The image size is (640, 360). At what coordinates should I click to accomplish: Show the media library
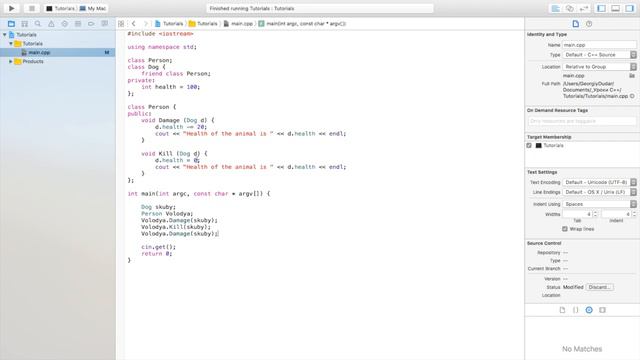602,310
